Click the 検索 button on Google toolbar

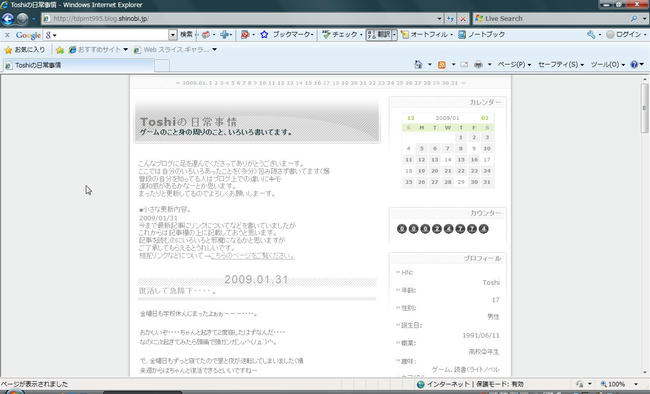186,34
